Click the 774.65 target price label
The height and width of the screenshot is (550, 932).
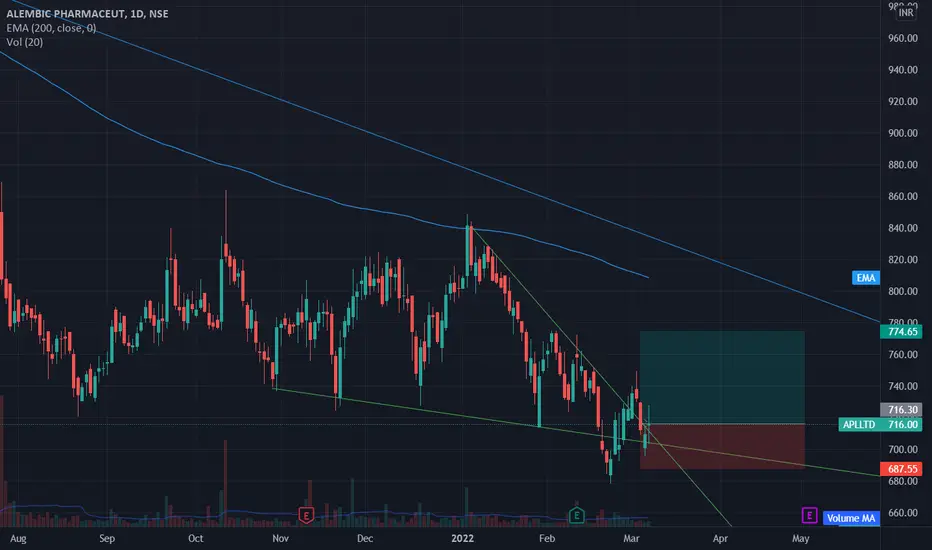(x=901, y=332)
